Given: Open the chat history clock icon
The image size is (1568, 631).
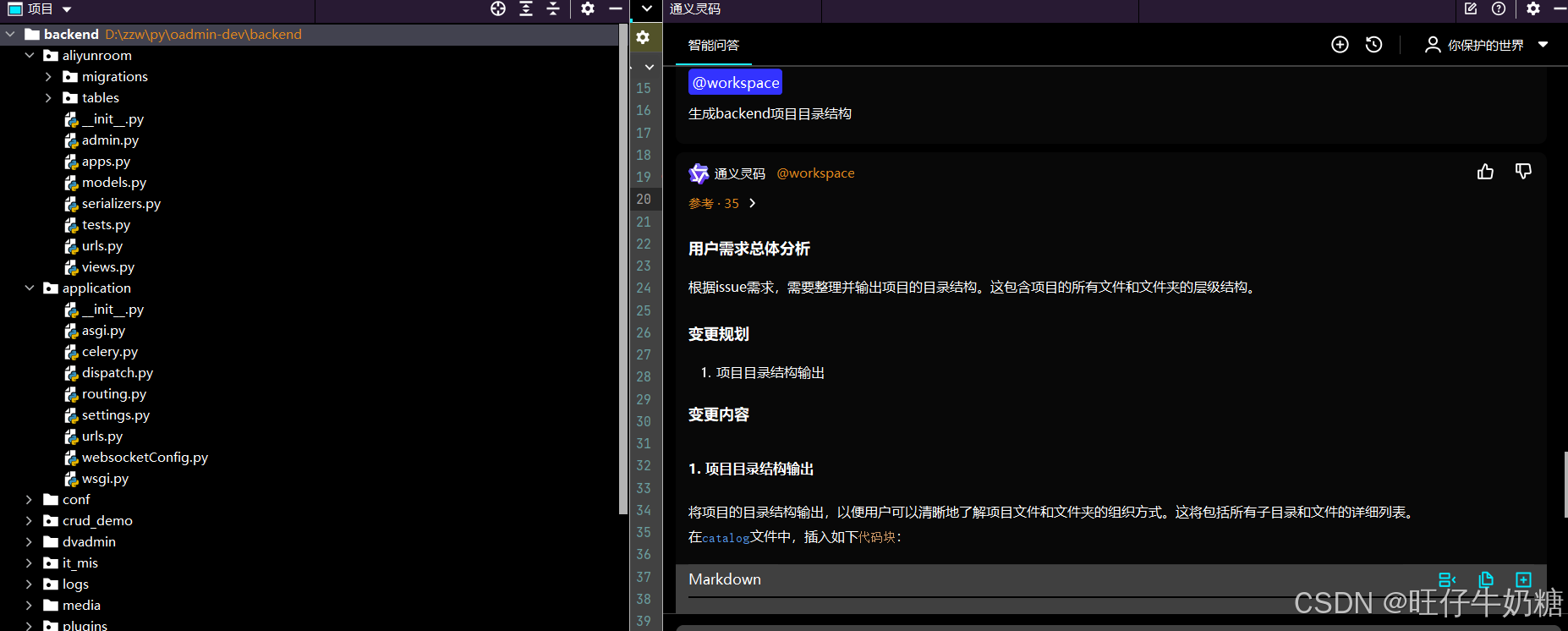Looking at the screenshot, I should click(x=1374, y=44).
